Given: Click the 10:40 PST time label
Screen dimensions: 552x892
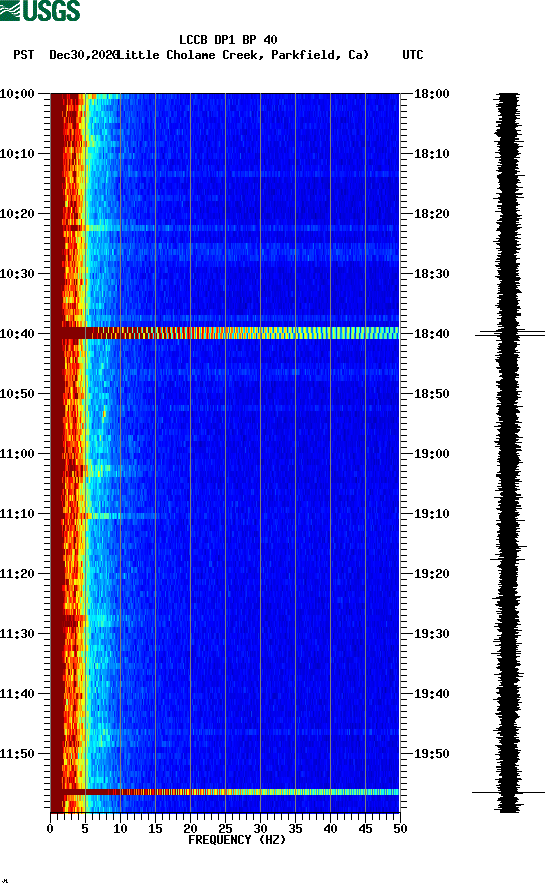Looking at the screenshot, I should click(x=17, y=334).
